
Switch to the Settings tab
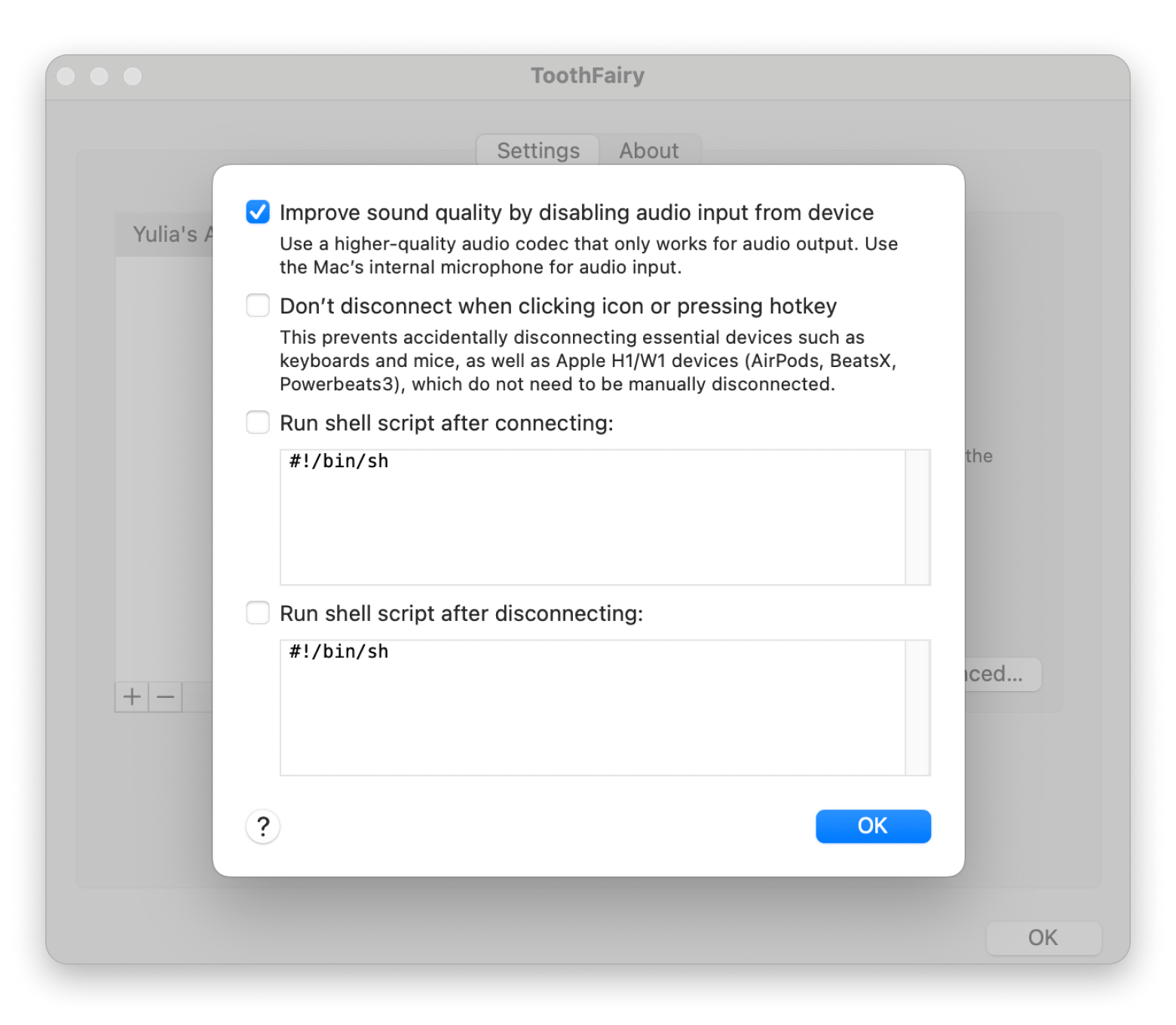click(x=538, y=151)
